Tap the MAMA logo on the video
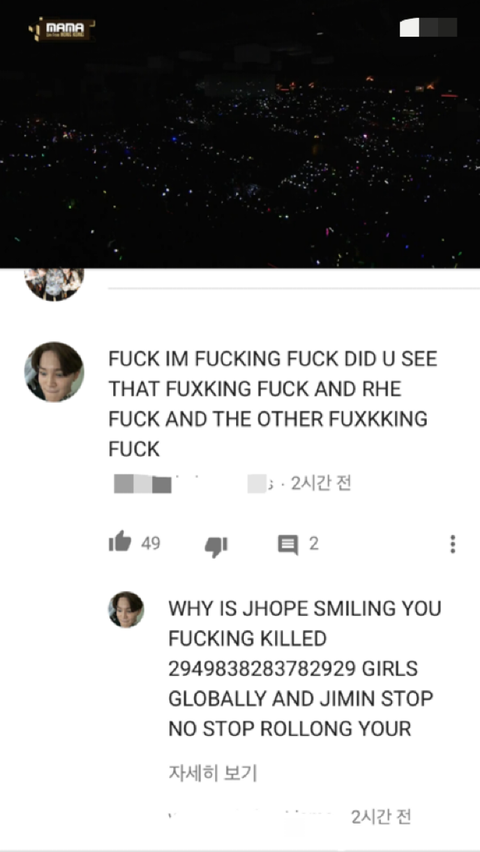480x852 pixels. [x=62, y=29]
